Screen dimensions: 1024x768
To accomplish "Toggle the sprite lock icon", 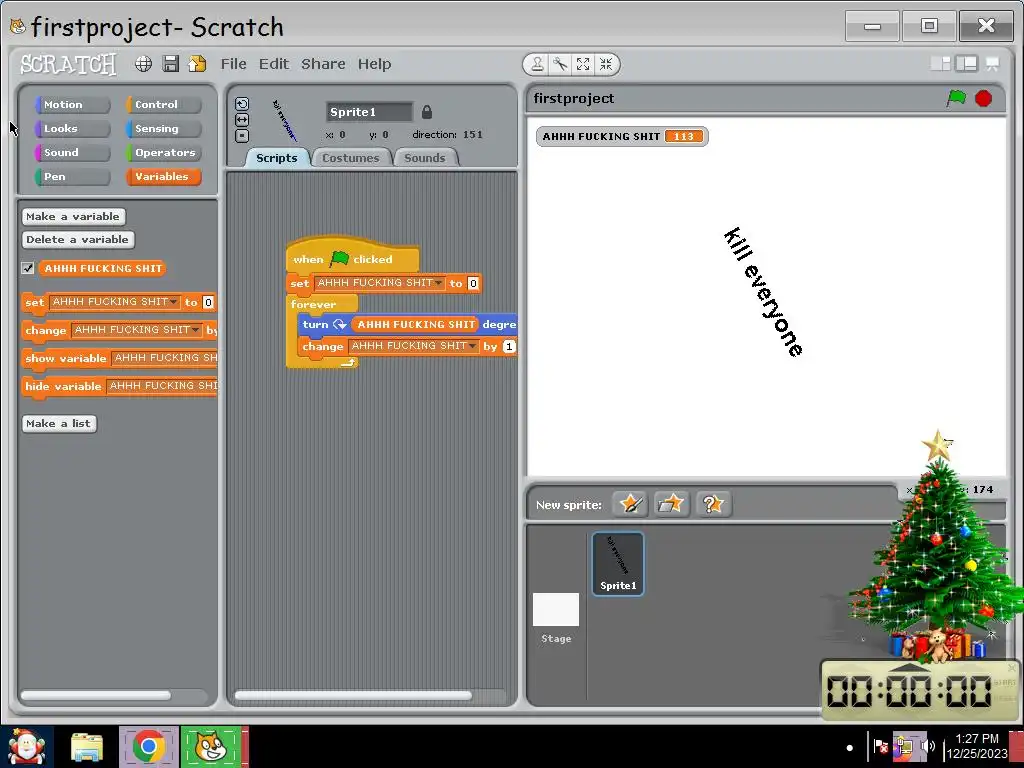I will pyautogui.click(x=426, y=112).
